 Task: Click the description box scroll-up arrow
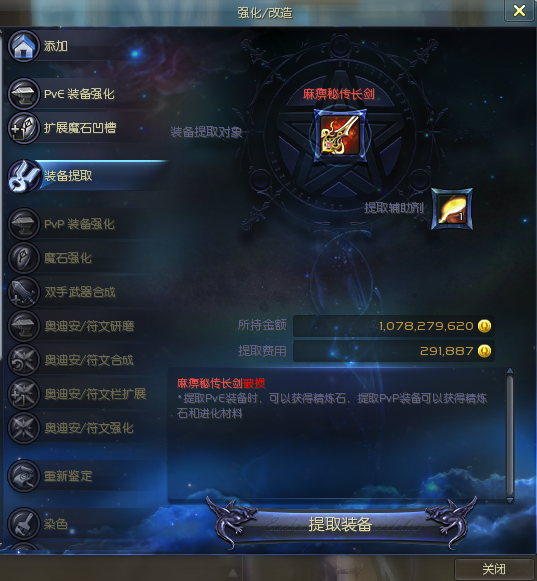510,371
